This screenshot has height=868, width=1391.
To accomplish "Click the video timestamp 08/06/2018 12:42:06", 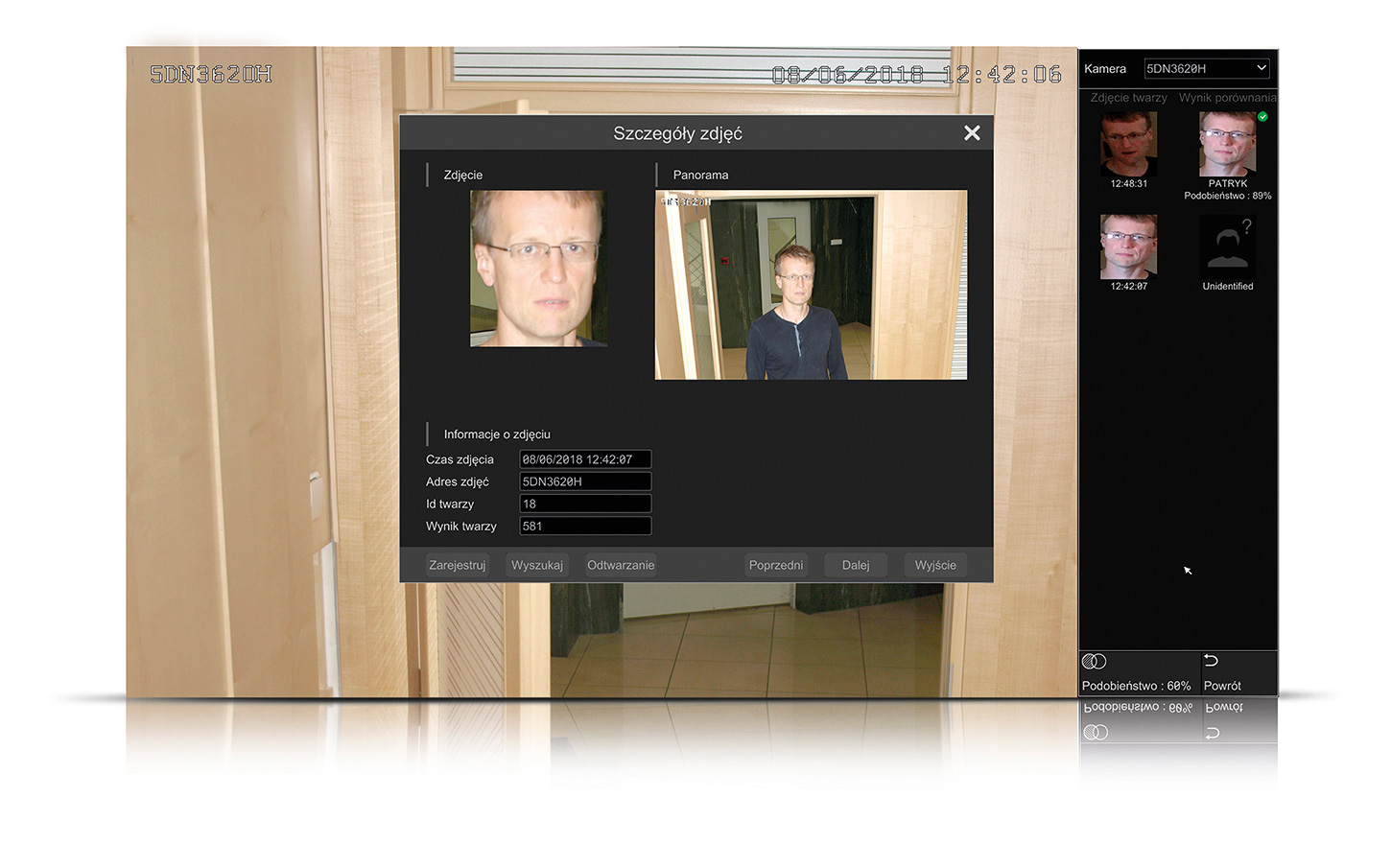I will (916, 74).
